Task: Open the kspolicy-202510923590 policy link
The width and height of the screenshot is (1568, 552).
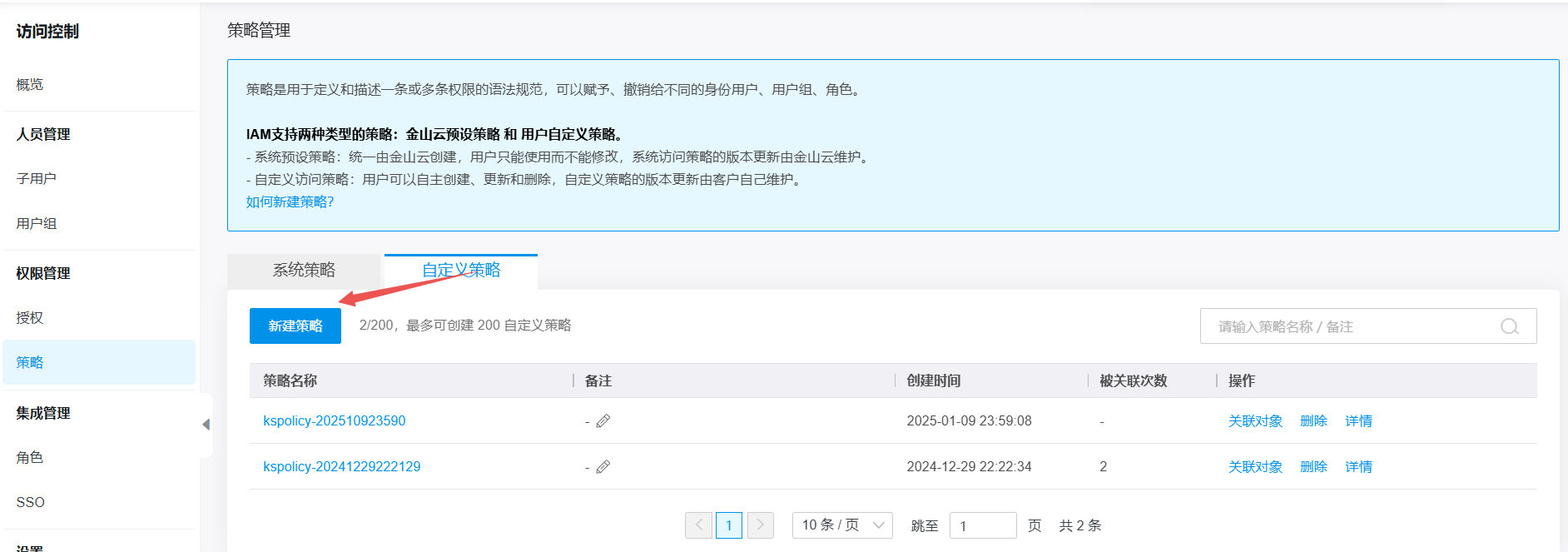Action: (x=334, y=421)
